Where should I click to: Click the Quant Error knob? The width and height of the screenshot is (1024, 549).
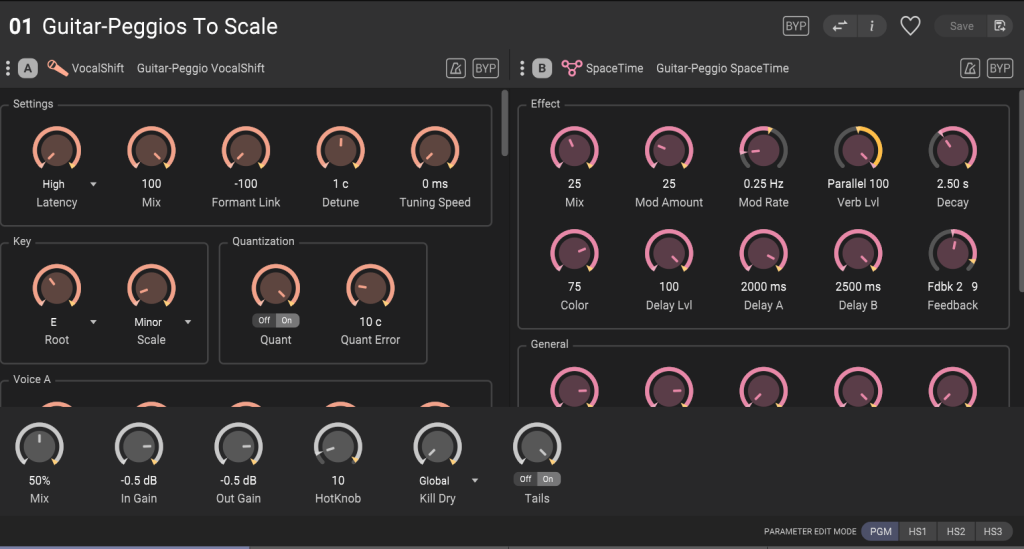[370, 287]
